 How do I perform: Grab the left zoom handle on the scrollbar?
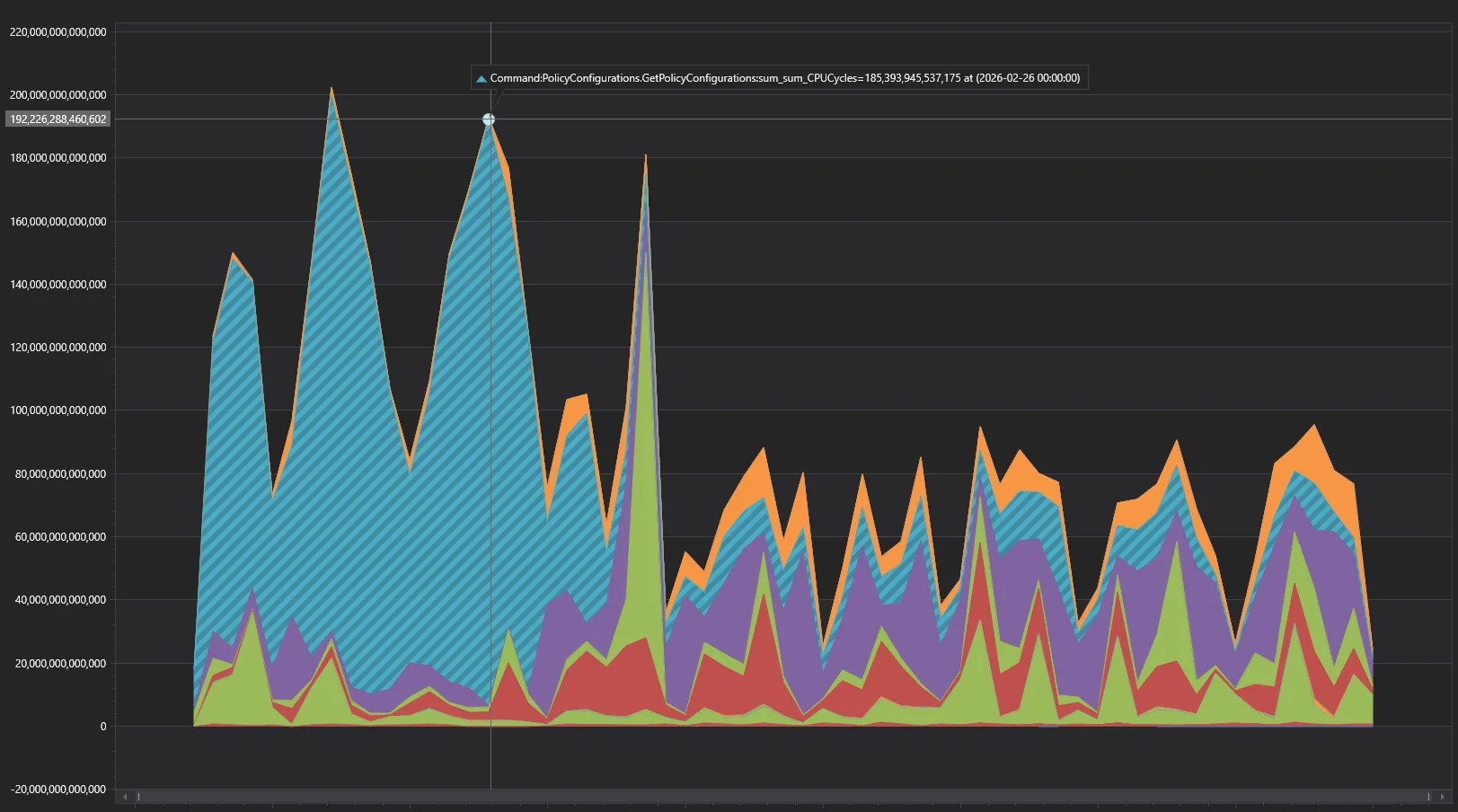138,797
